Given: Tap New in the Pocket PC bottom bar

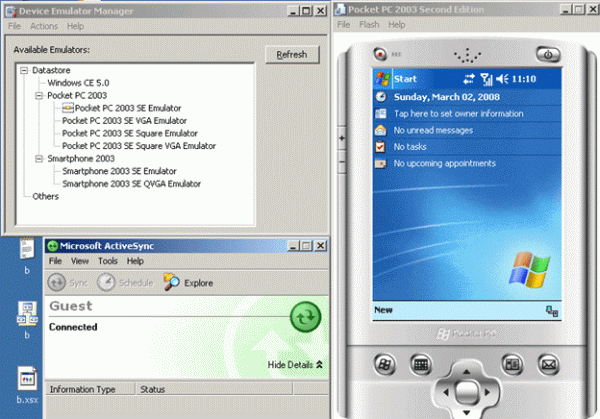Looking at the screenshot, I should (383, 310).
